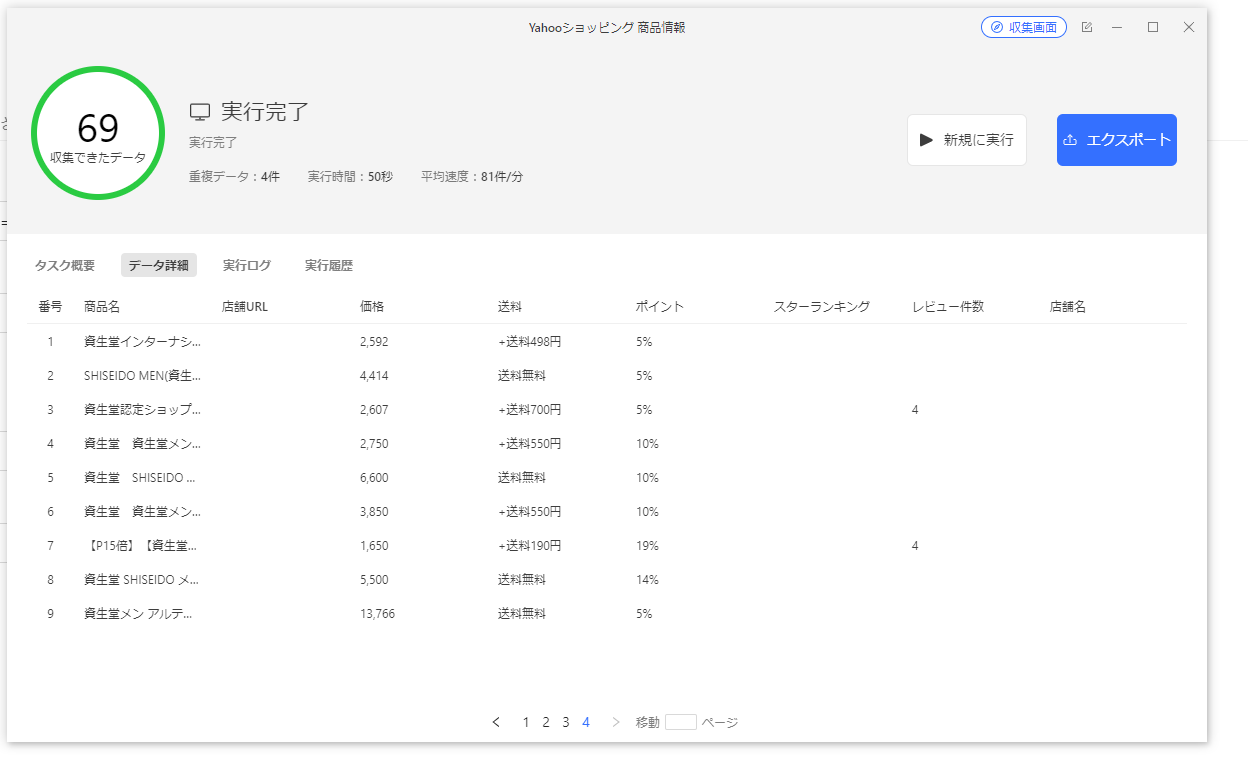Click the 69 collected data progress circle
Viewport: 1248px width, 768px height.
pyautogui.click(x=98, y=133)
